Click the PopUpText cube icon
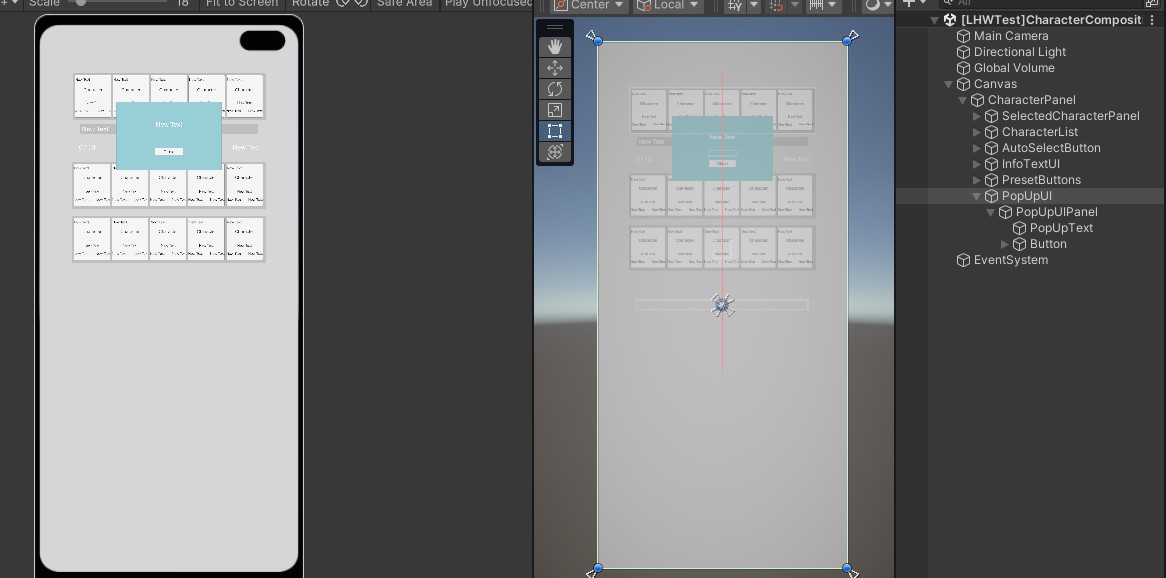 [1020, 228]
